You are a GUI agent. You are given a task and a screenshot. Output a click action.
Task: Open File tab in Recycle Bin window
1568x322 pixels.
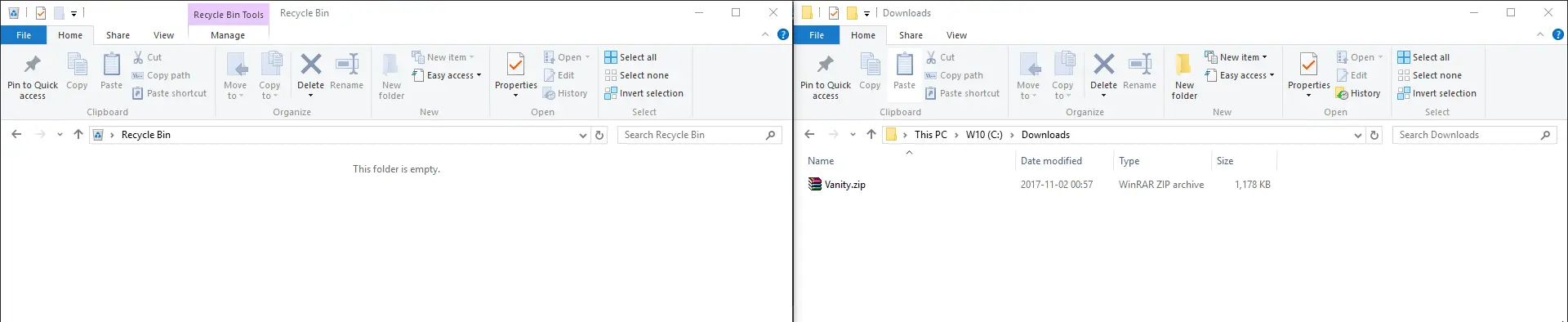point(24,35)
